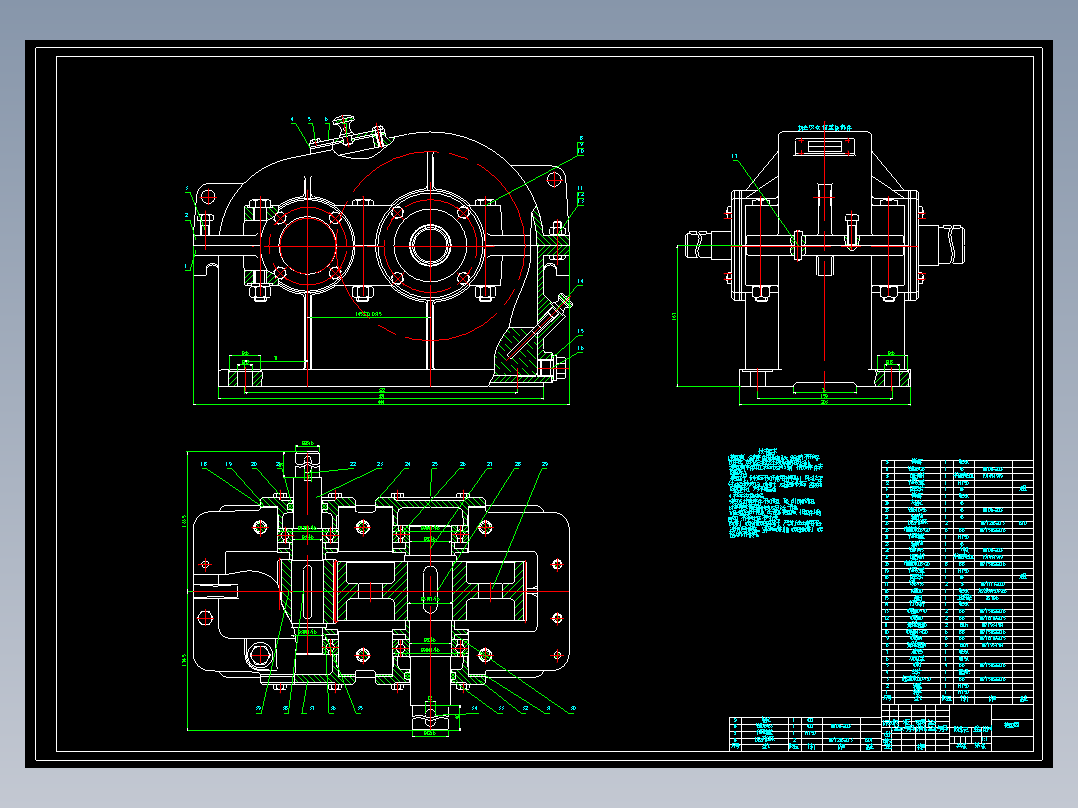Select the small extra parts table left of the title block
The image size is (1078, 808).
pyautogui.click(x=805, y=734)
